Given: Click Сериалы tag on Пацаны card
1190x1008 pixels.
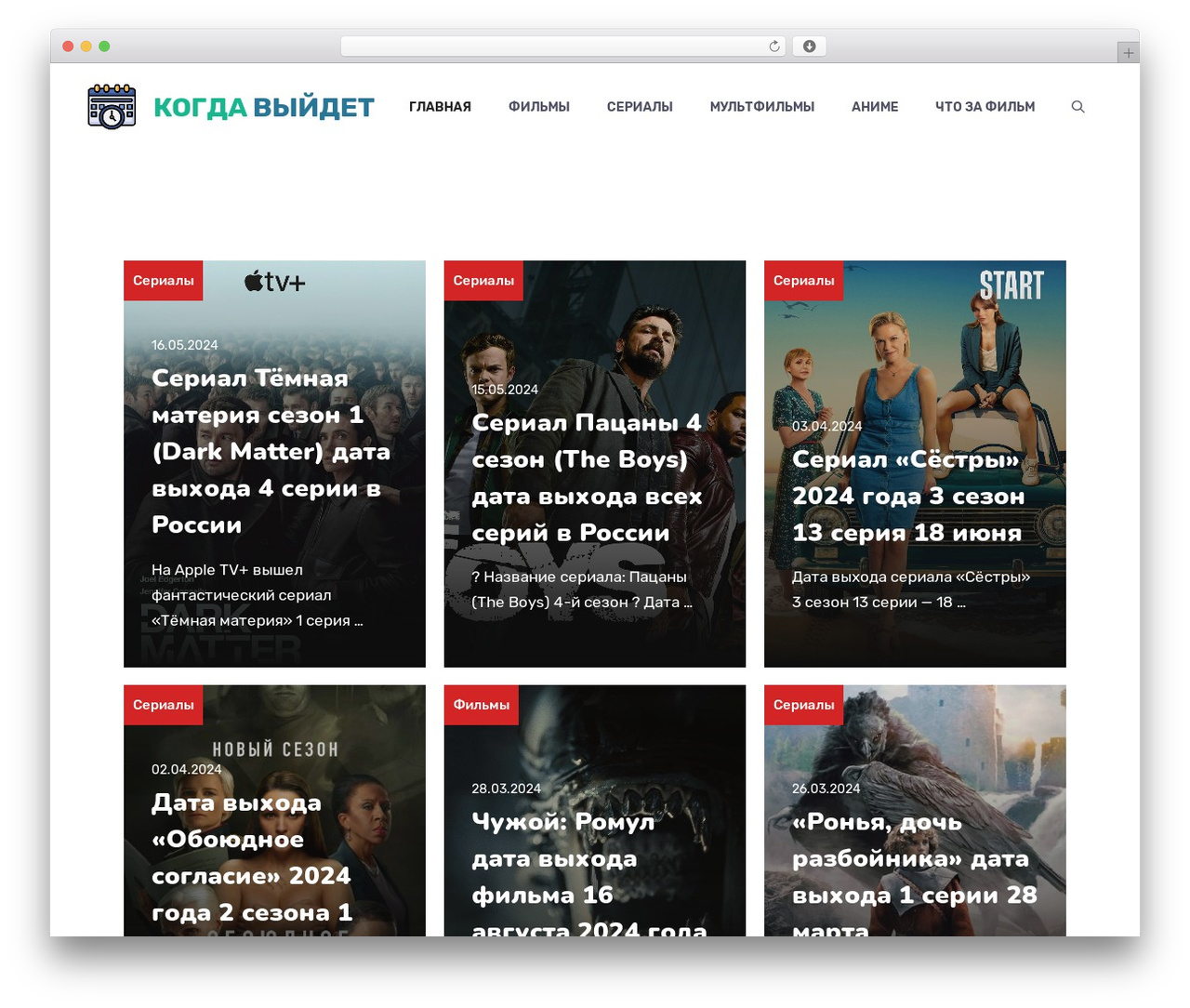Looking at the screenshot, I should point(483,281).
